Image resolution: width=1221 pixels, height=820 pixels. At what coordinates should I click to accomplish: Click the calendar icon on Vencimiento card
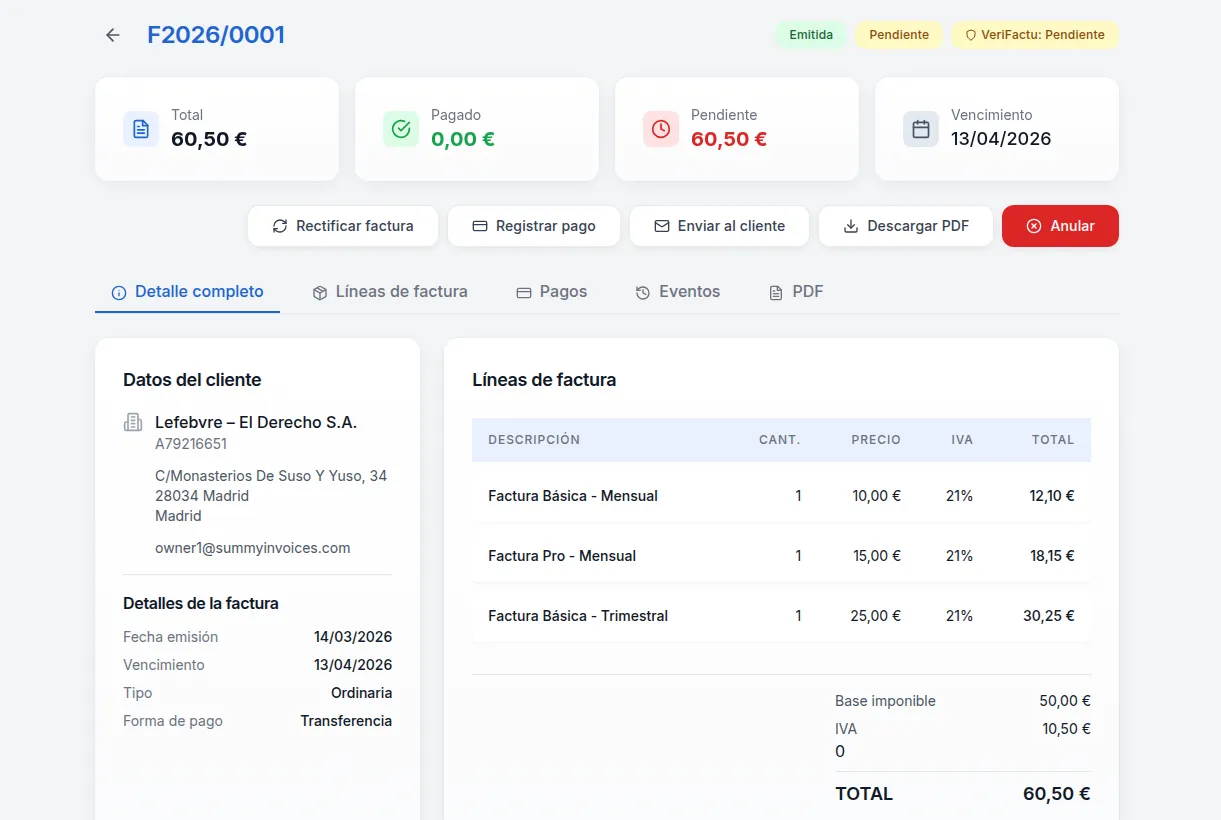[x=921, y=129]
